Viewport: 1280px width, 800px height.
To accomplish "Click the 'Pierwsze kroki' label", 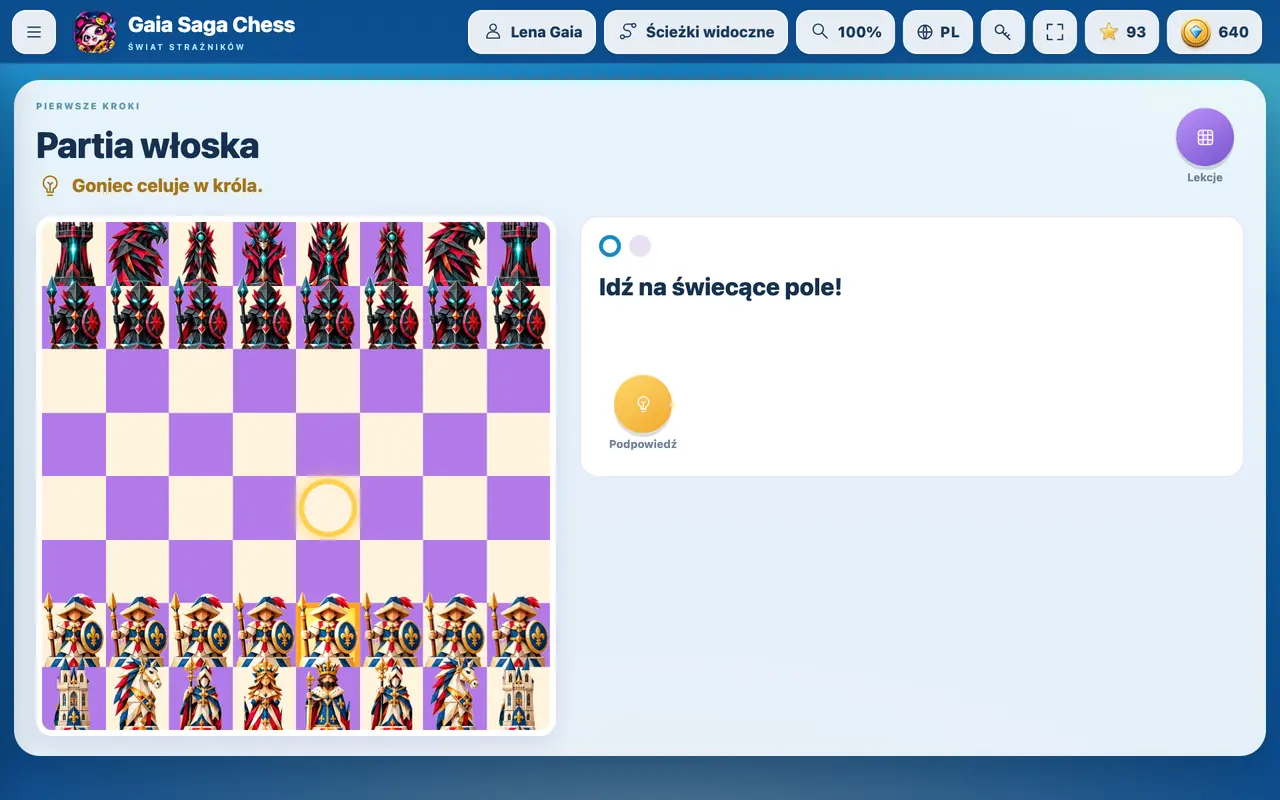I will 88,106.
